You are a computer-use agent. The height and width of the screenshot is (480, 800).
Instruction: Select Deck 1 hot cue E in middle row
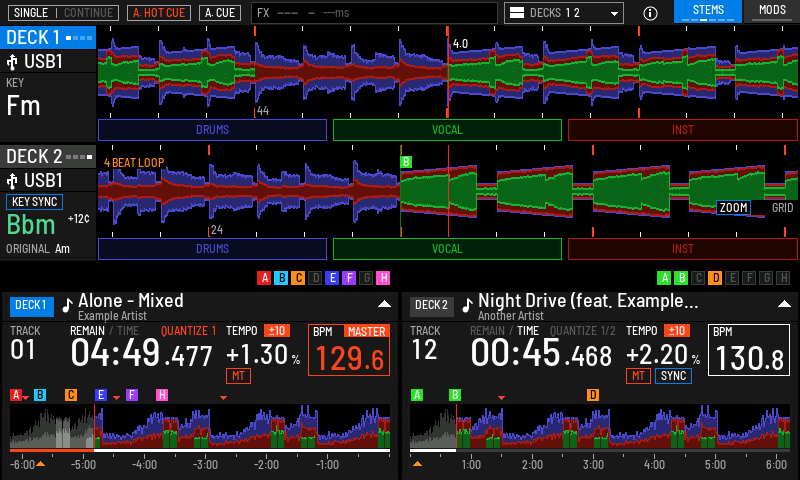pyautogui.click(x=332, y=278)
